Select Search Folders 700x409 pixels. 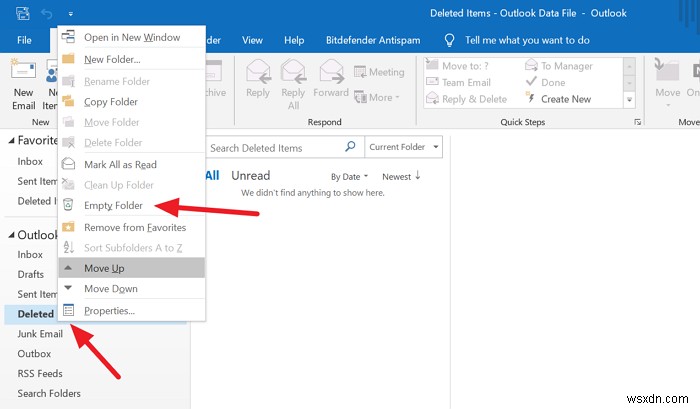(49, 393)
